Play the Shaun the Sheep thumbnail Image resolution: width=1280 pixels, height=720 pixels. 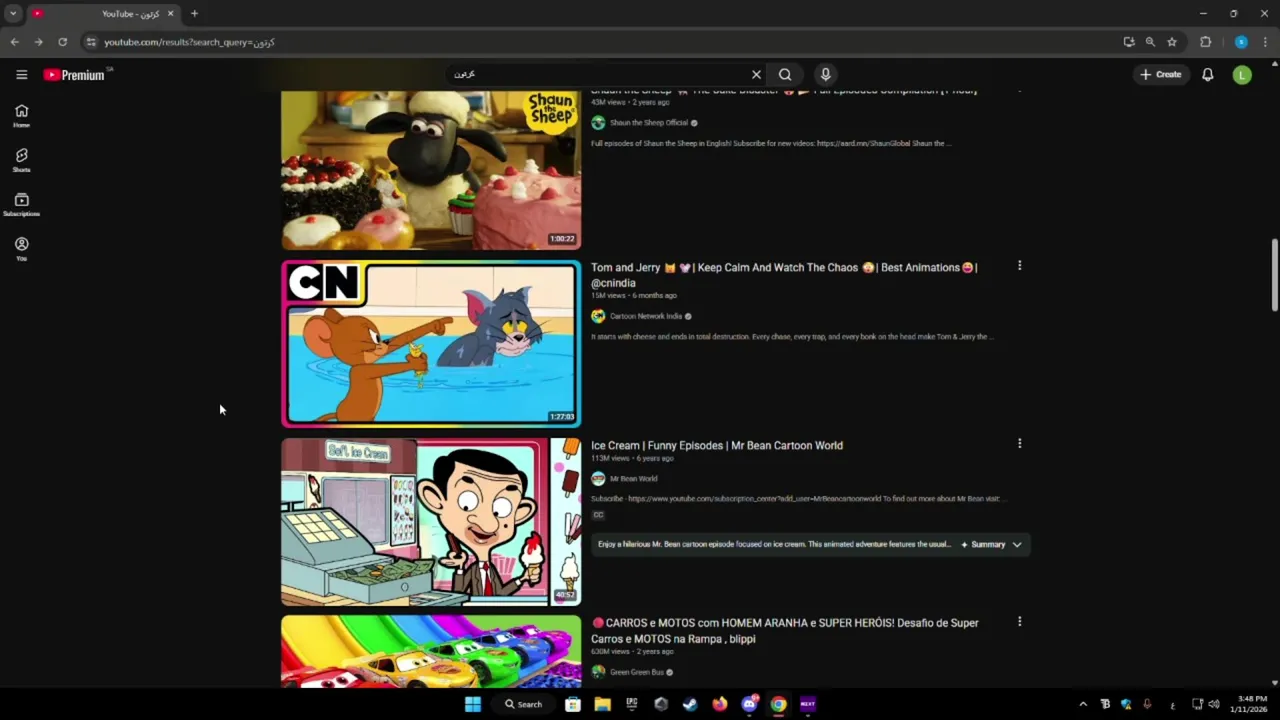point(431,170)
